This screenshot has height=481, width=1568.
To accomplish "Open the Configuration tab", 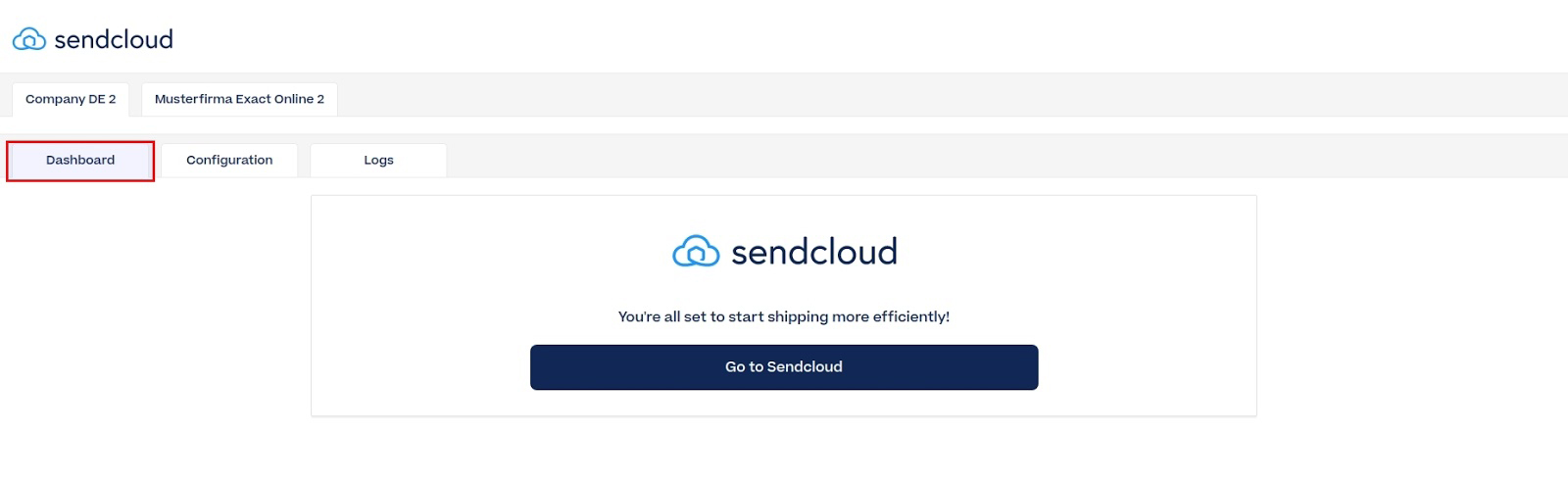I will (x=229, y=161).
